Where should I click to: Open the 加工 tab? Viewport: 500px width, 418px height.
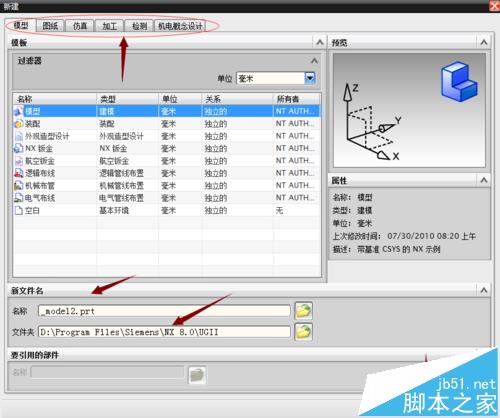(x=109, y=26)
